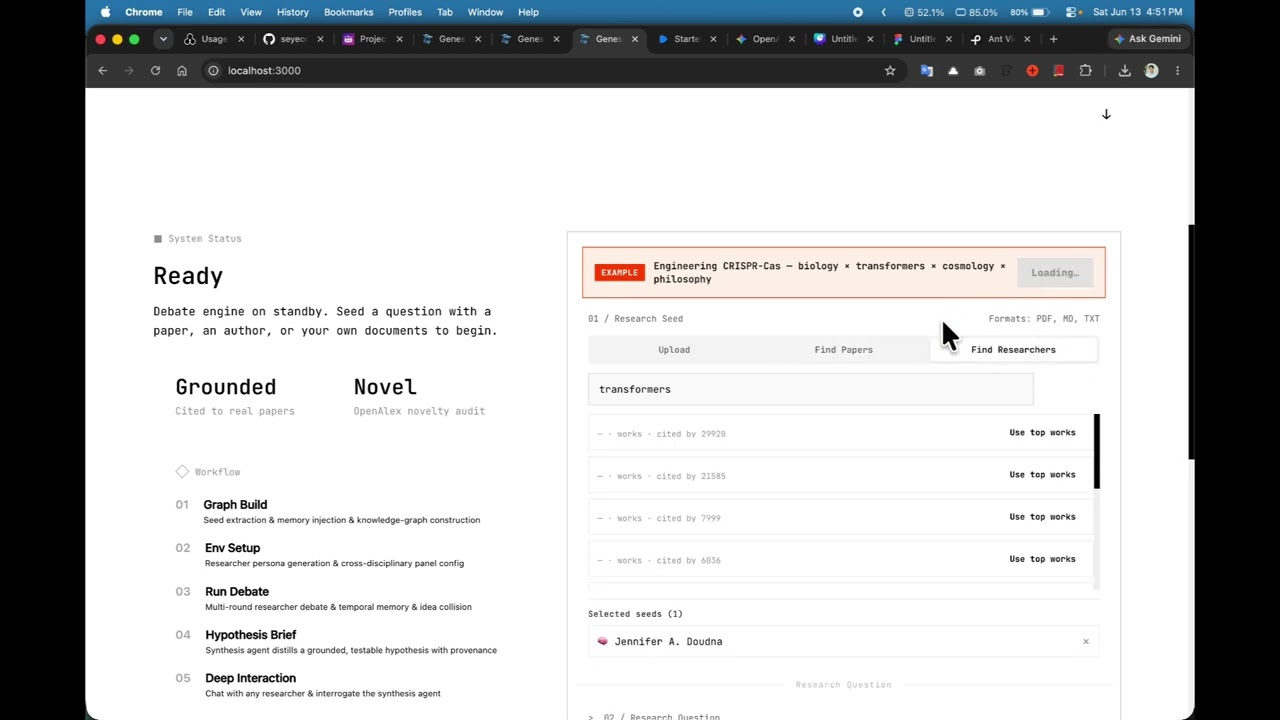Close the Starter tab
1280x720 pixels.
[713, 39]
